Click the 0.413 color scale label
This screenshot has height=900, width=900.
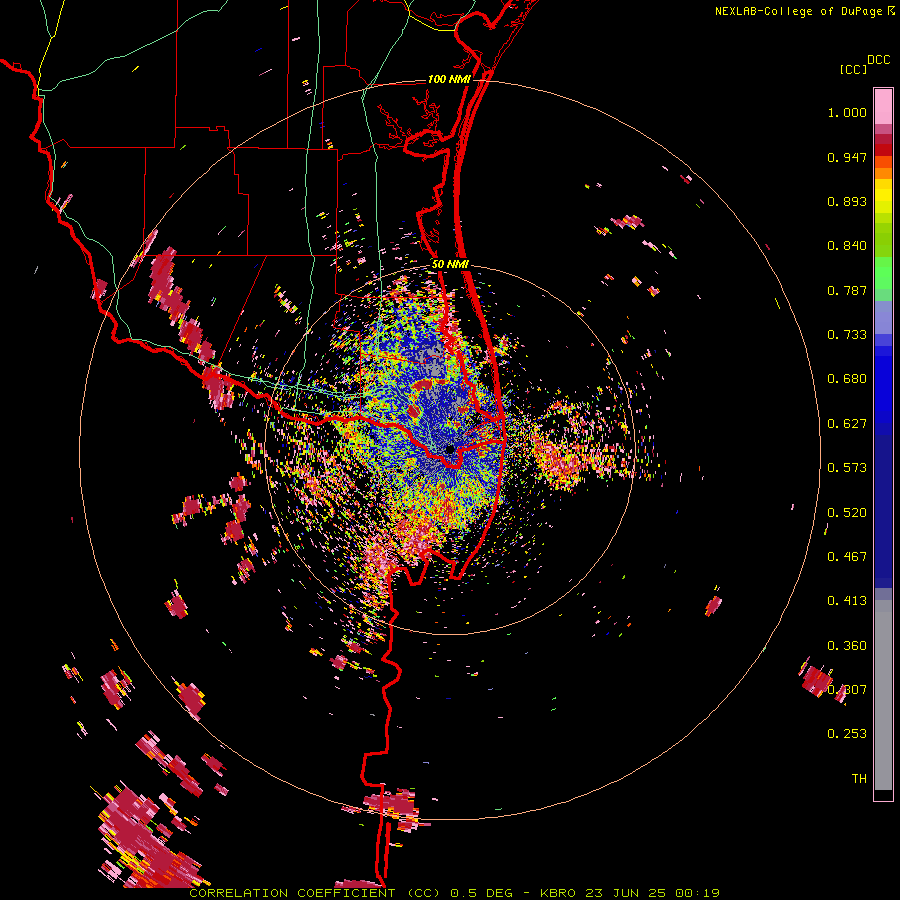coord(847,601)
